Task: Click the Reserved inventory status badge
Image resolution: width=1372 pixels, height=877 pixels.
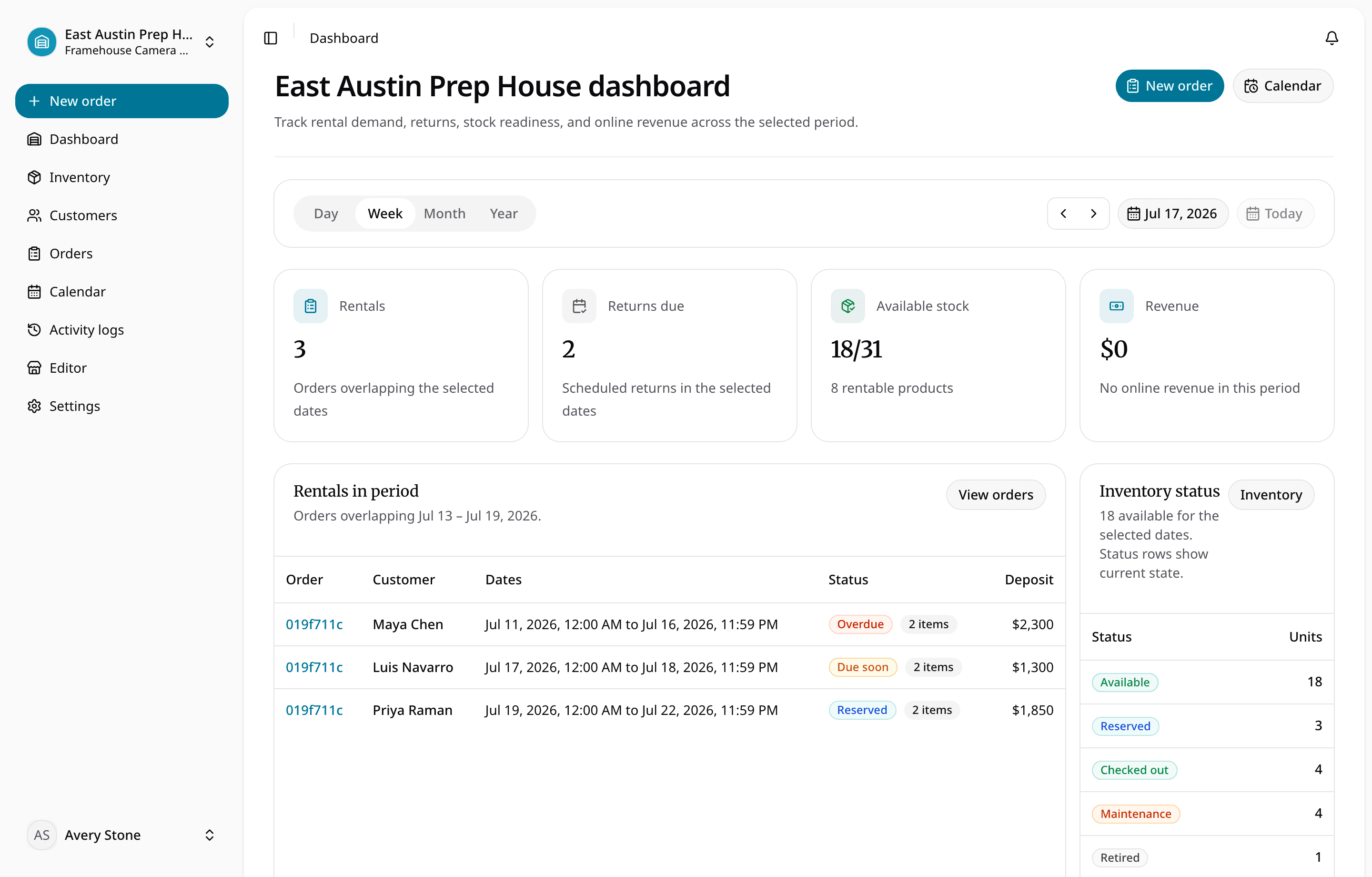Action: [1125, 726]
